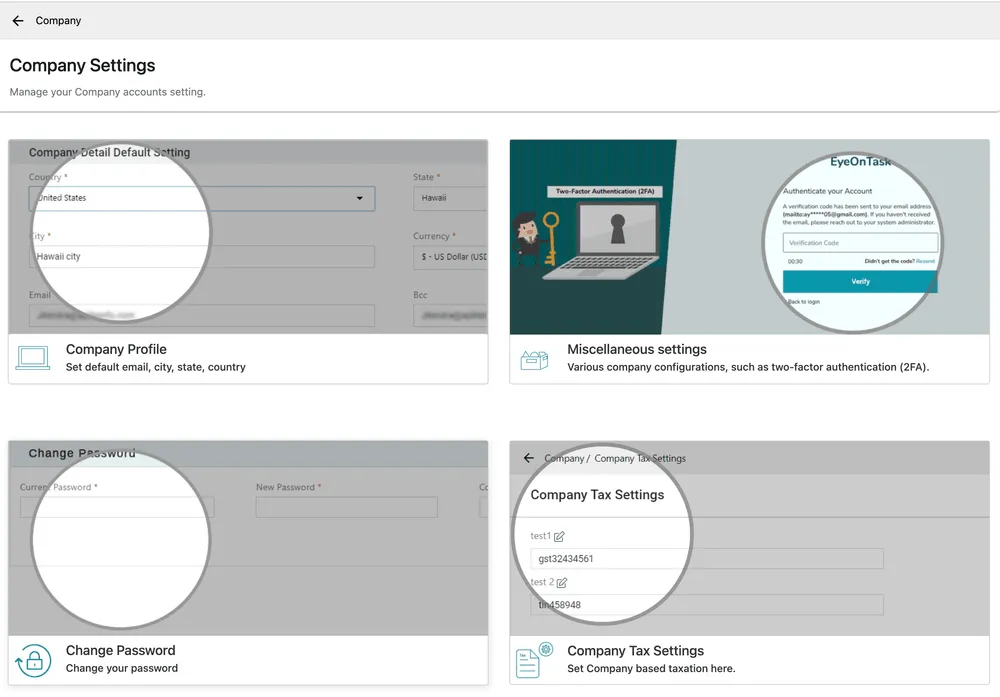Image resolution: width=1000 pixels, height=697 pixels.
Task: Click the back arrow beside Company
Action: (x=18, y=20)
